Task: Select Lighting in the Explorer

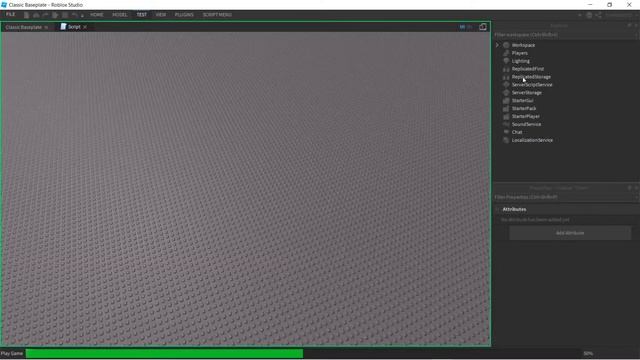Action: [x=520, y=61]
